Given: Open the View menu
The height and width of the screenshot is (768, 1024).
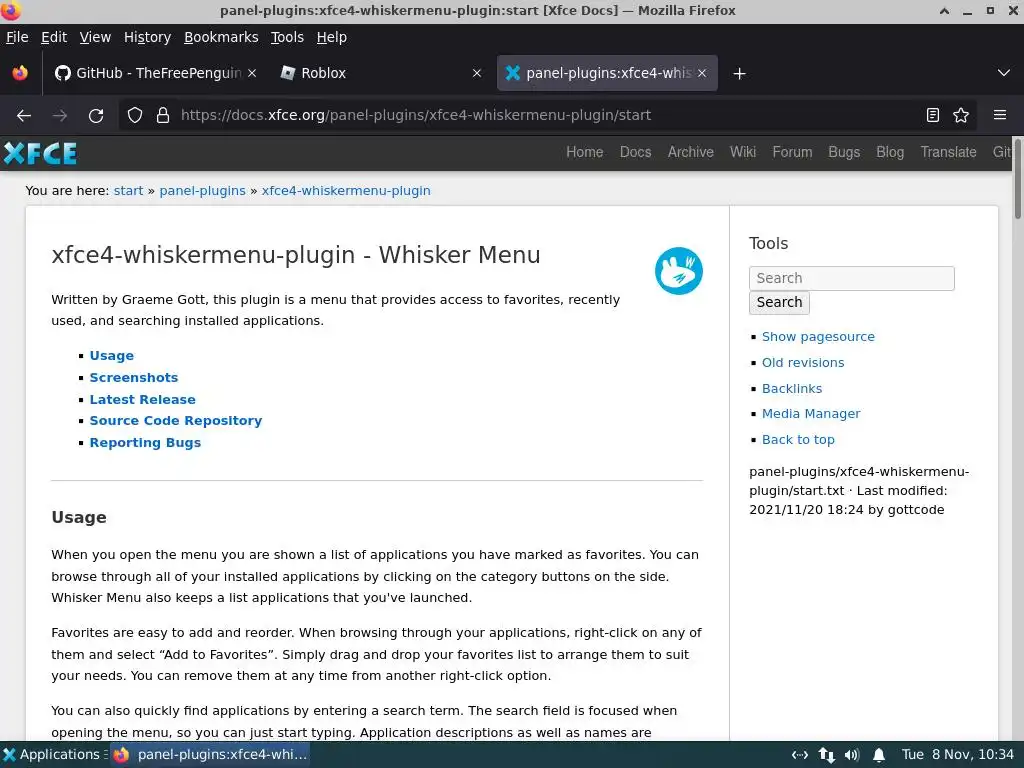Looking at the screenshot, I should [95, 37].
